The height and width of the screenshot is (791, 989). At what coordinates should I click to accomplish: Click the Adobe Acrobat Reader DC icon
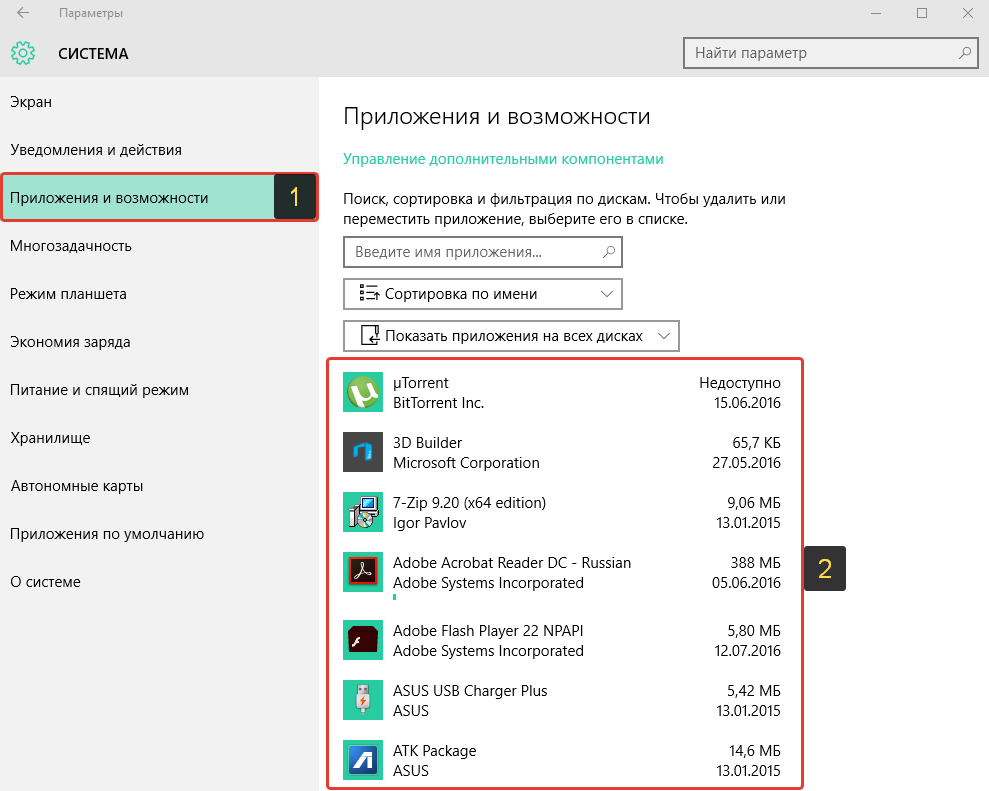pos(363,572)
